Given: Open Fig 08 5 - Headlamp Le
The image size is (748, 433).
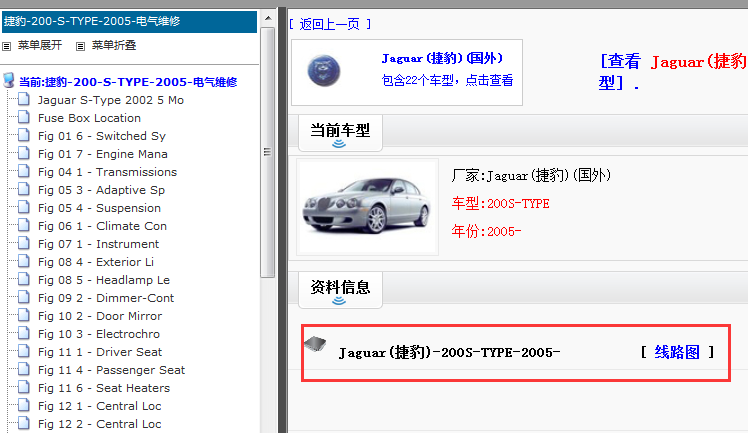Looking at the screenshot, I should point(104,280).
